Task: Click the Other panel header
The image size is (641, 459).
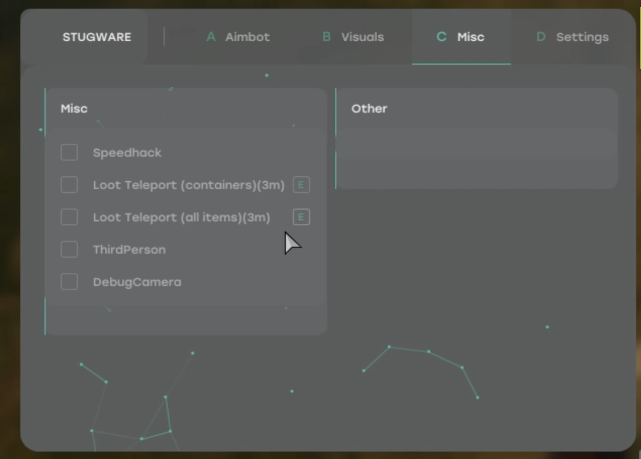Action: (369, 108)
